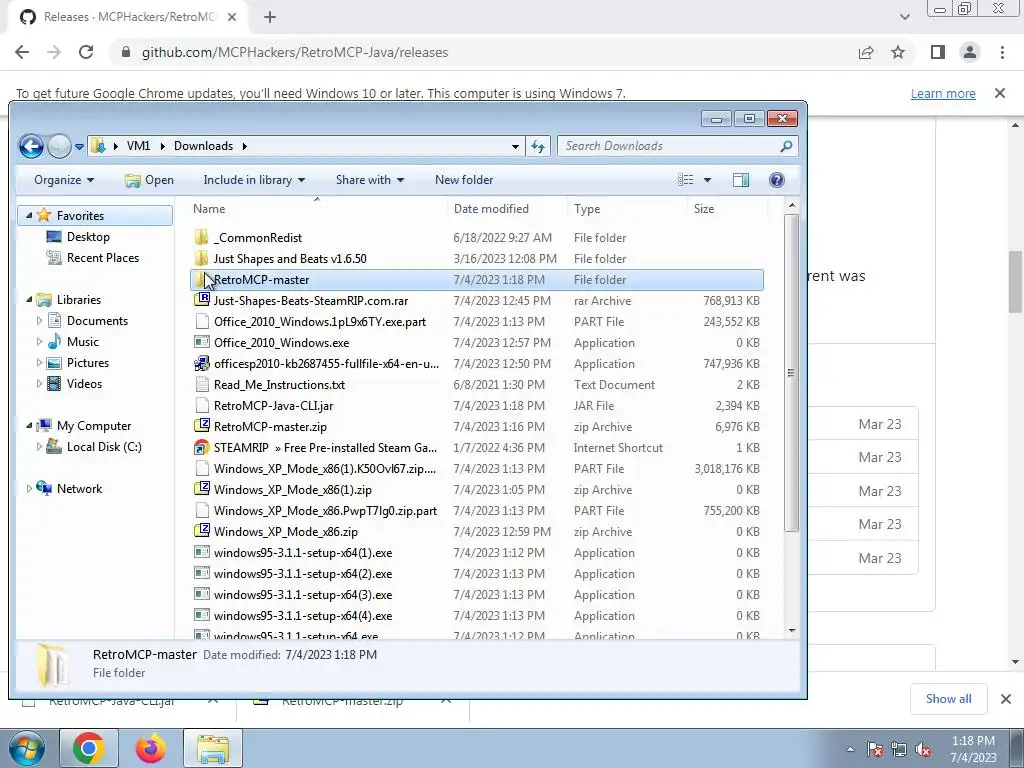Viewport: 1024px width, 768px height.
Task: Select RetroMCP-master.zip archive icon
Action: [202, 426]
